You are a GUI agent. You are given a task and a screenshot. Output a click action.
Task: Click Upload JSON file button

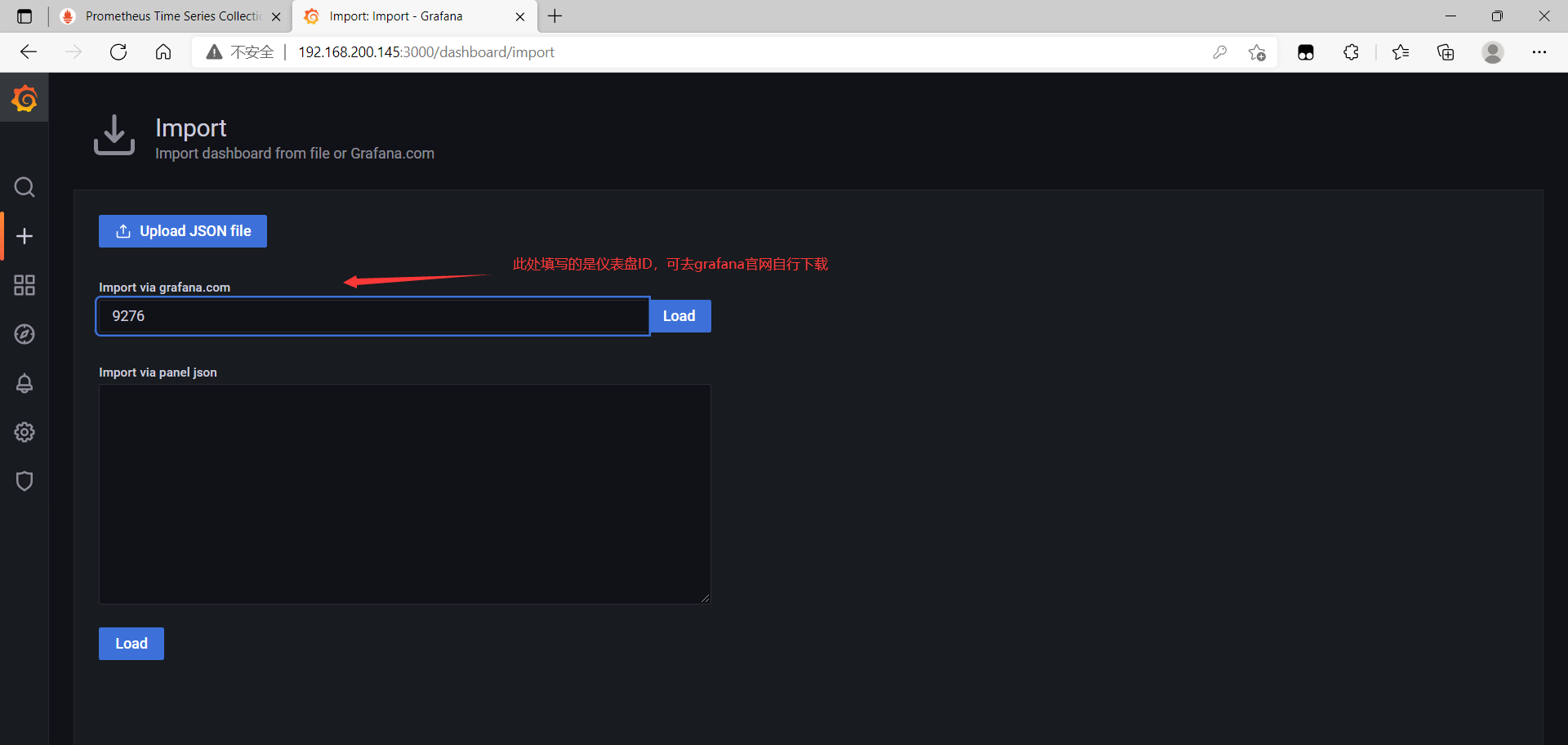coord(183,231)
